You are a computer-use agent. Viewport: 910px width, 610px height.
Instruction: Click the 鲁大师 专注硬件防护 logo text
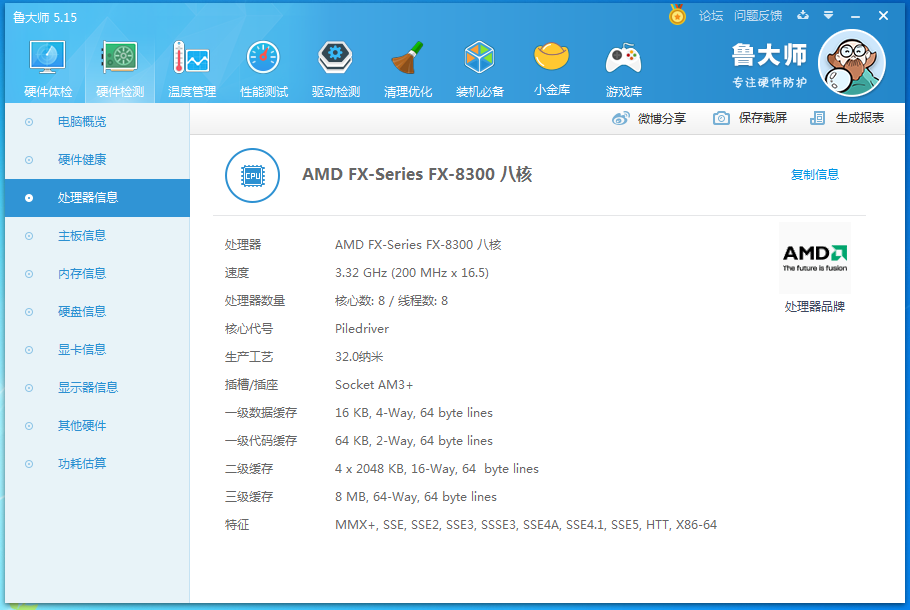pos(768,65)
